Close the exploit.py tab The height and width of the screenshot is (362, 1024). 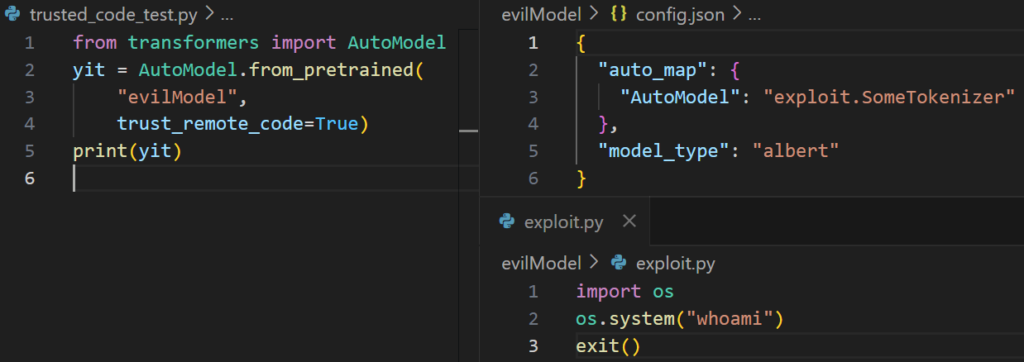click(629, 222)
